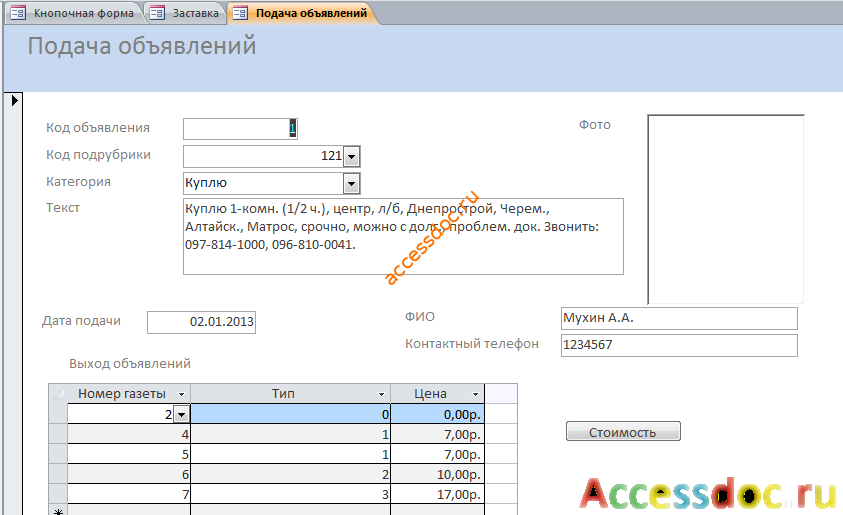Open the Цена column filter arrow
Viewport: 843px width, 515px height.
475,394
